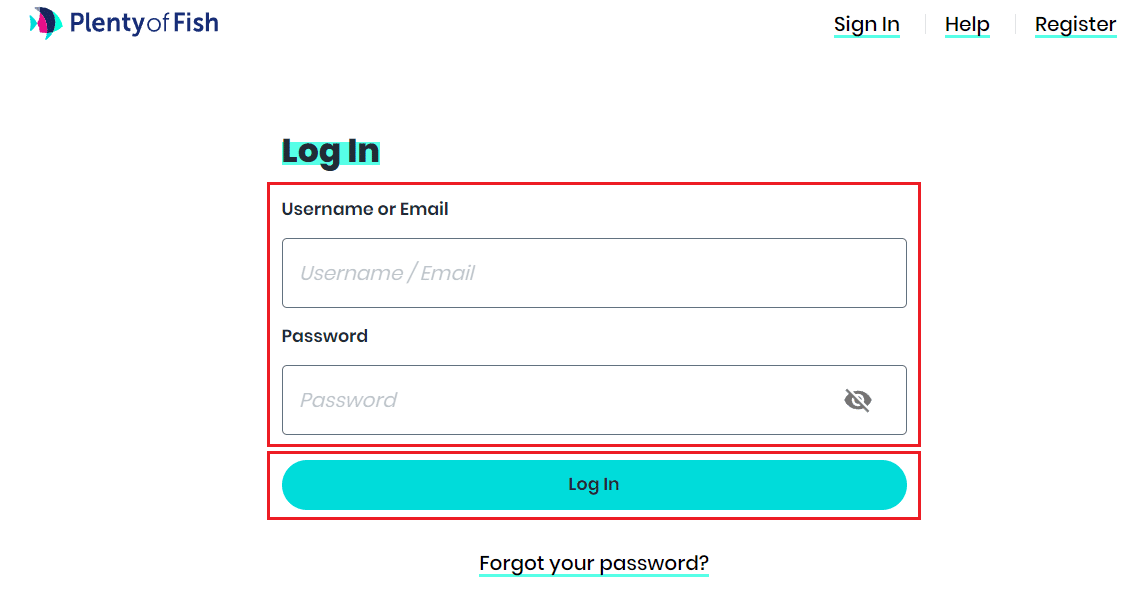Click the Forgot your password? link
This screenshot has height=597, width=1141.
tap(594, 563)
